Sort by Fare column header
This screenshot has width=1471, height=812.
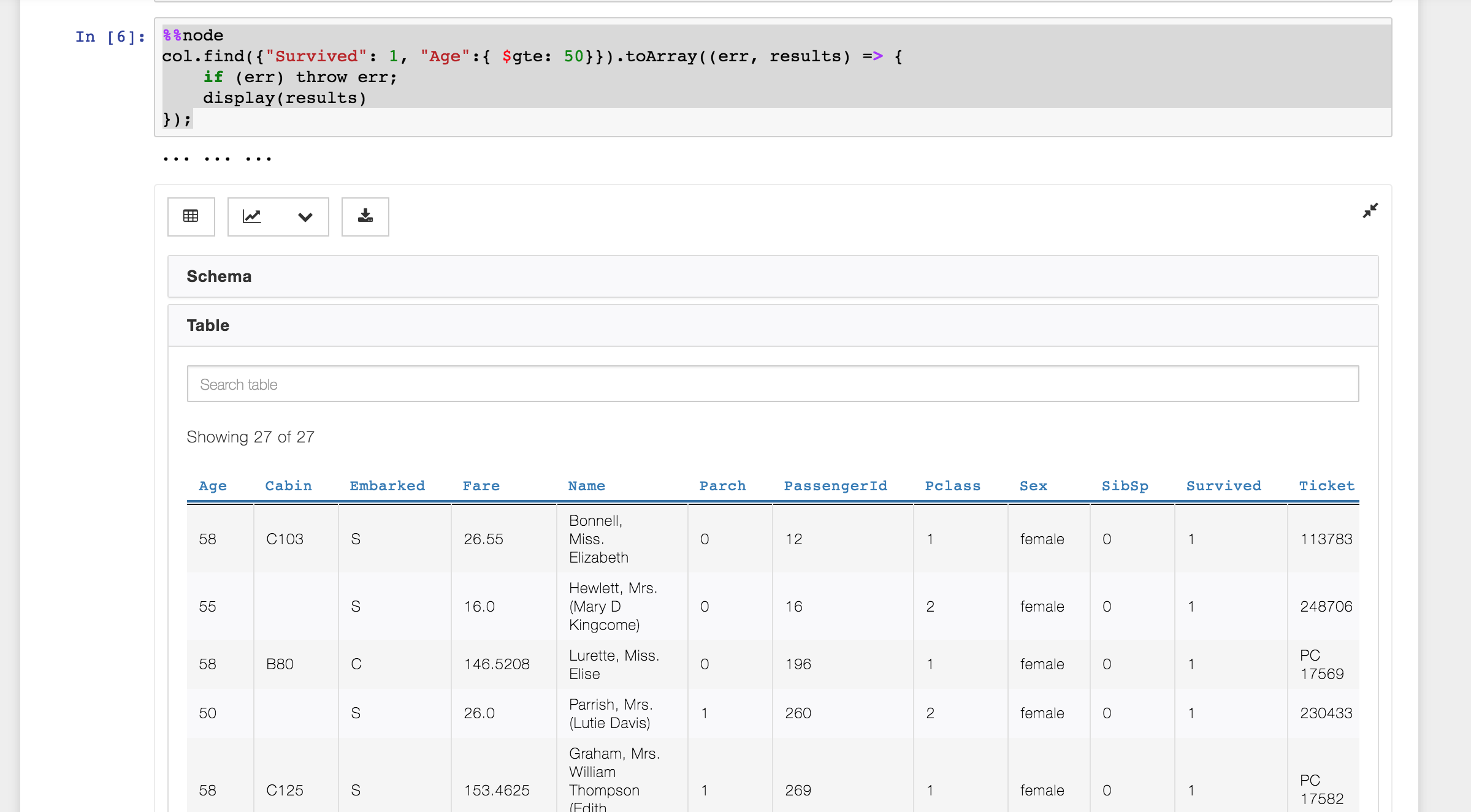pyautogui.click(x=481, y=486)
